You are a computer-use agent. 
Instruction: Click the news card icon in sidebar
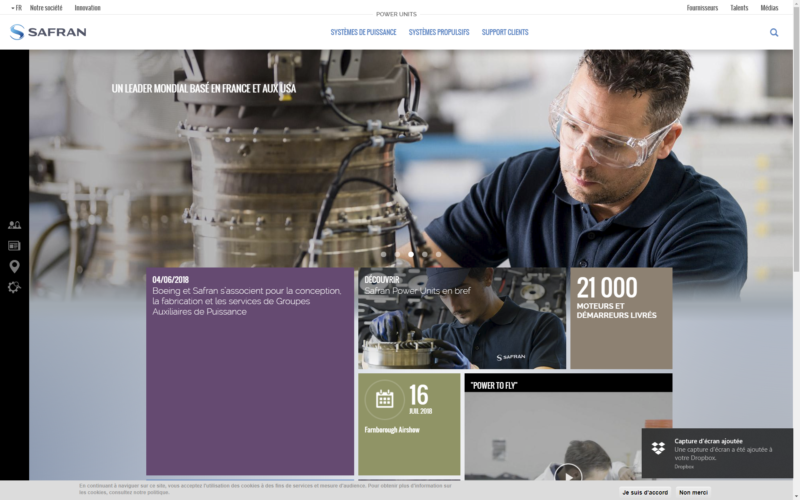pyautogui.click(x=14, y=246)
